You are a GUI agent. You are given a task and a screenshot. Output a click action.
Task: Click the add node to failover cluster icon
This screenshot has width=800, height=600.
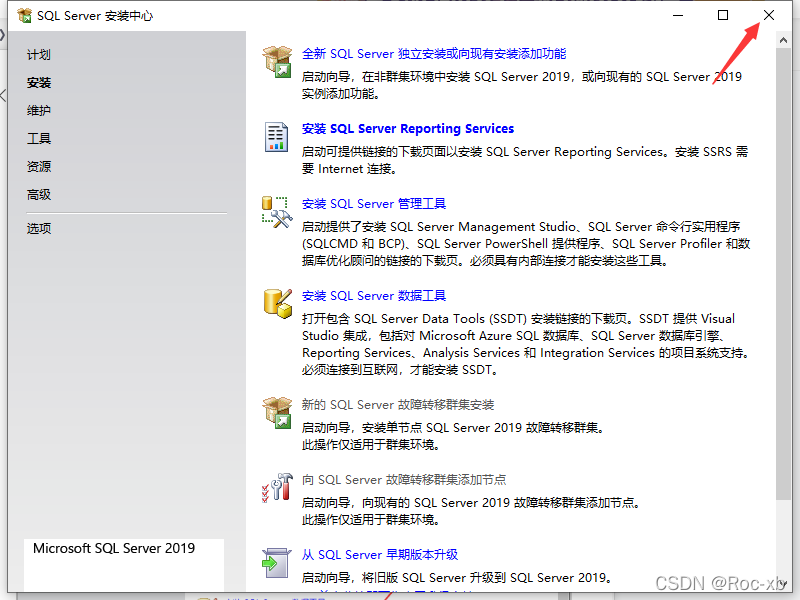coord(276,487)
